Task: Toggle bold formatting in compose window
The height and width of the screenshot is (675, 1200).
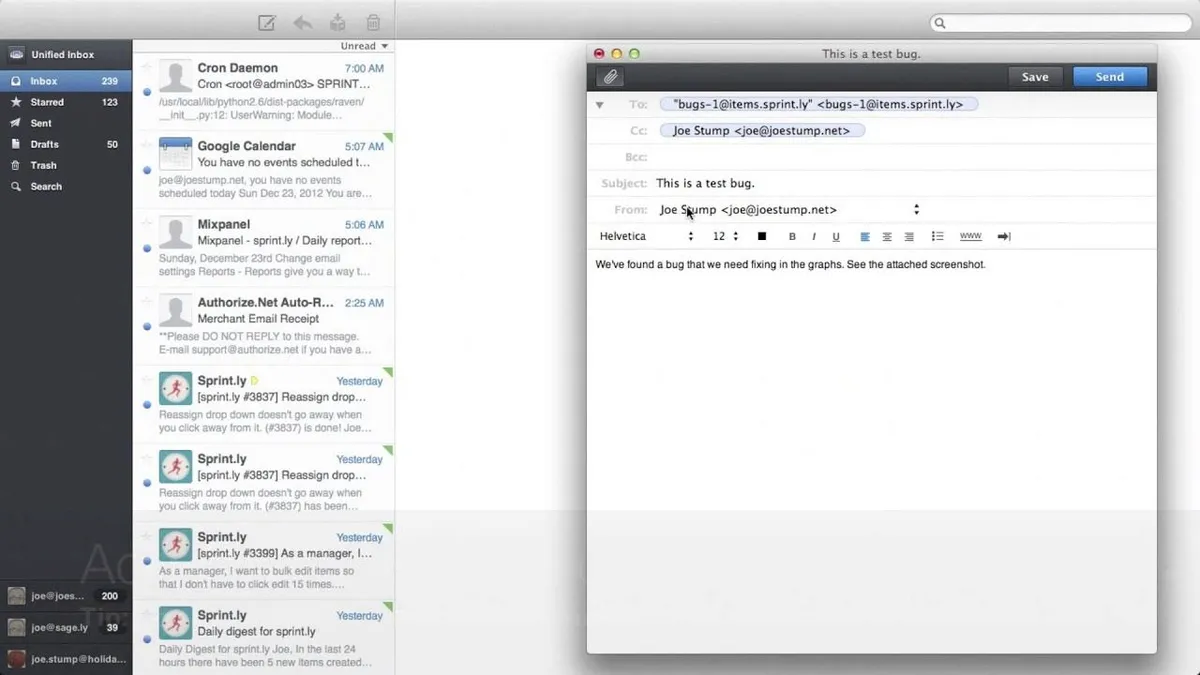Action: (792, 237)
